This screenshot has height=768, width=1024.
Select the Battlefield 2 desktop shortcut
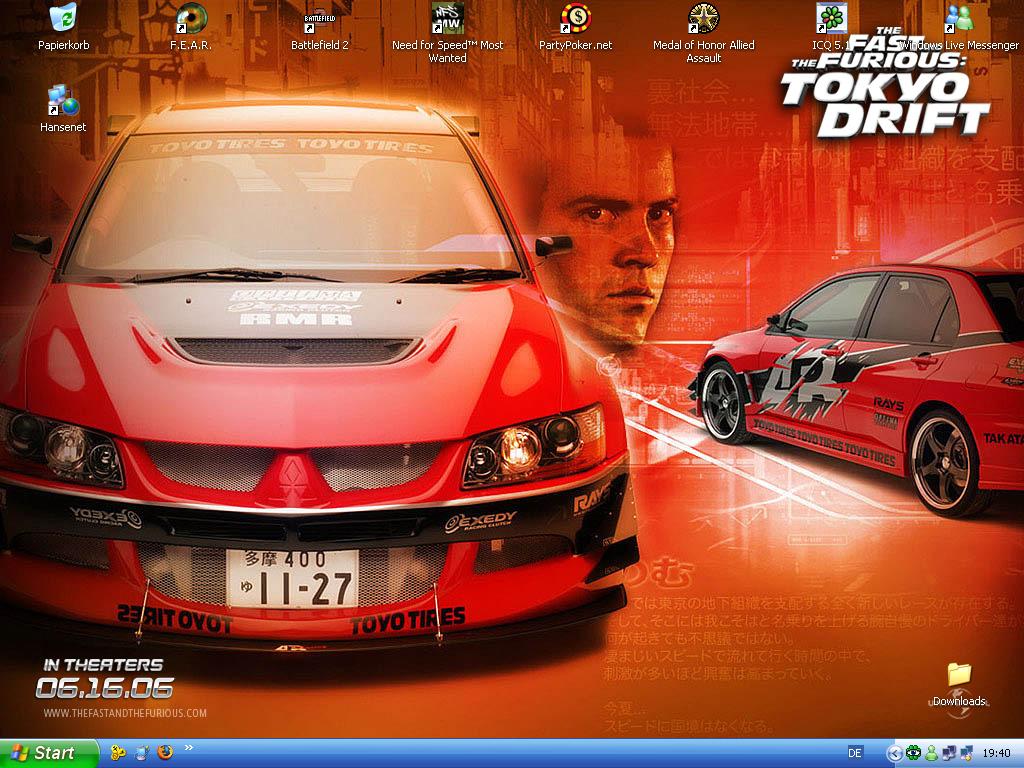(x=319, y=18)
